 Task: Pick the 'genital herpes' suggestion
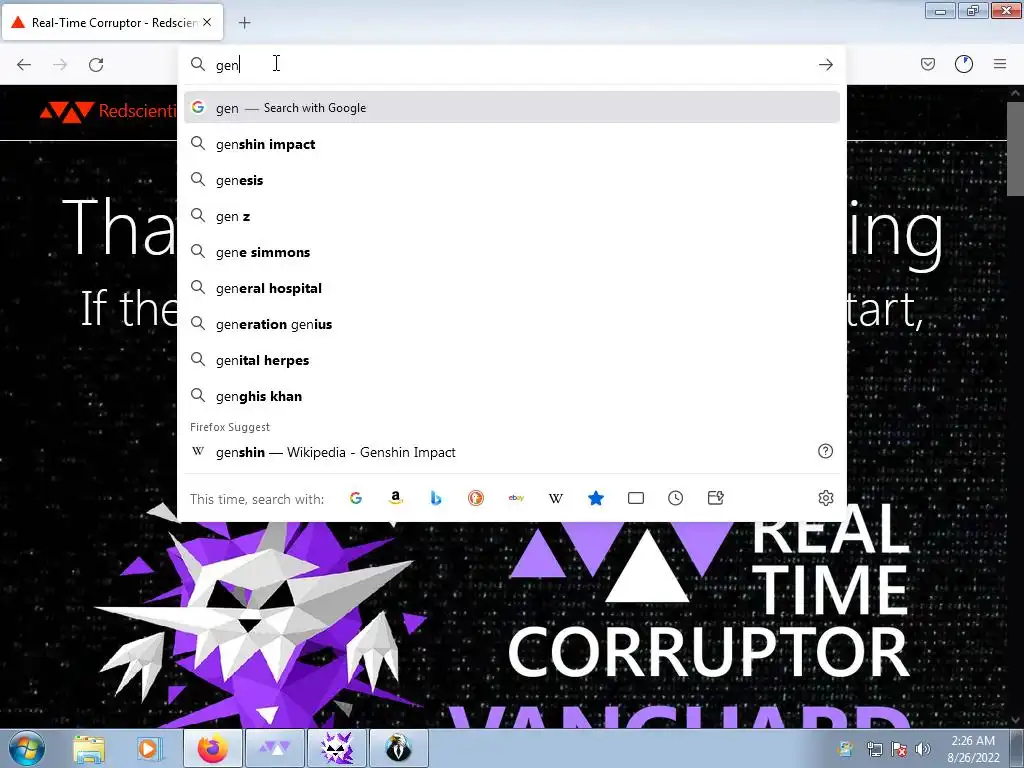[511, 360]
